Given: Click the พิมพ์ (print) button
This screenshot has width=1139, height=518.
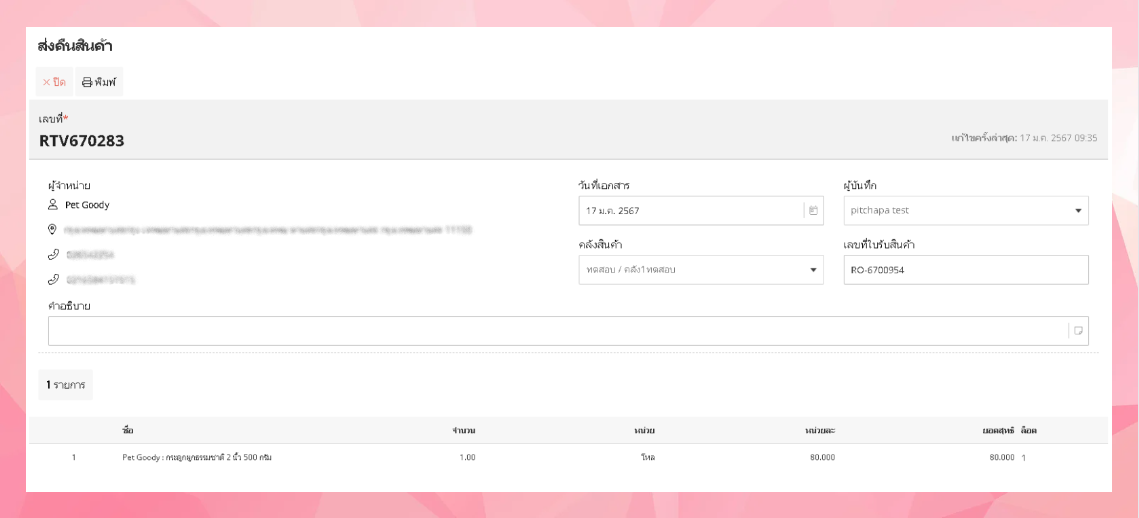Looking at the screenshot, I should 99,82.
